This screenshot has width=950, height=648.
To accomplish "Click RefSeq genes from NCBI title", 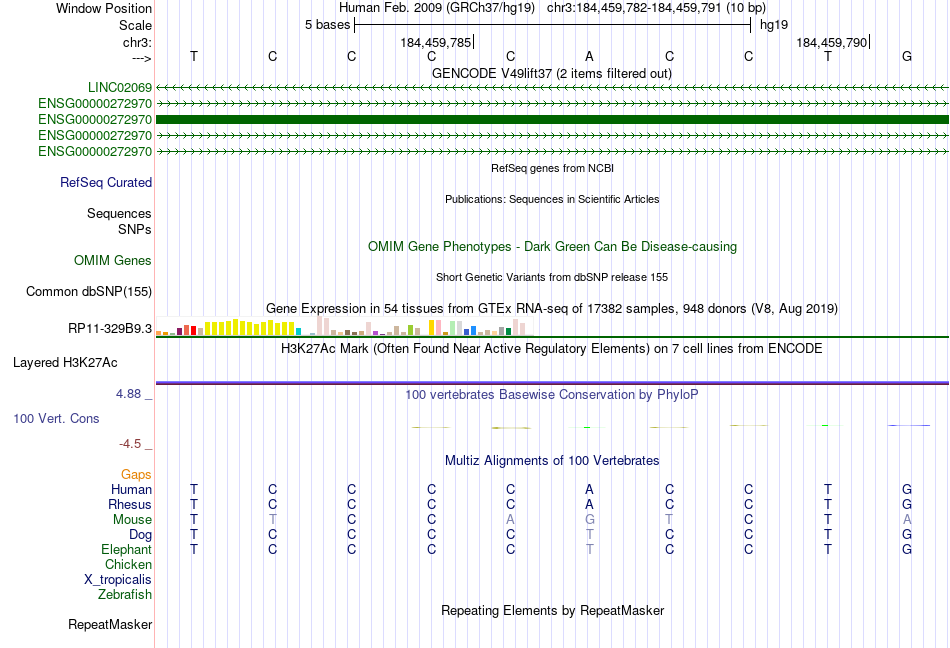I will (x=552, y=168).
